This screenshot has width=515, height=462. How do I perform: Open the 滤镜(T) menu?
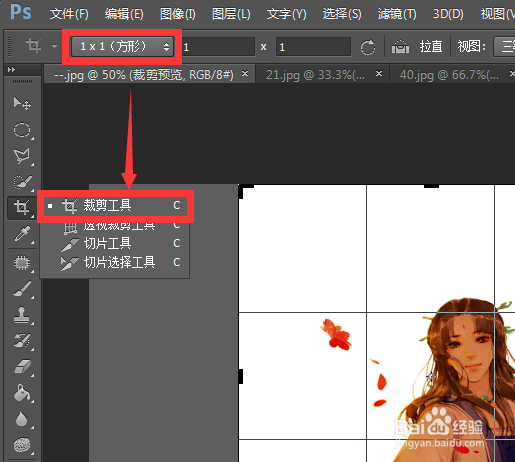pos(397,14)
